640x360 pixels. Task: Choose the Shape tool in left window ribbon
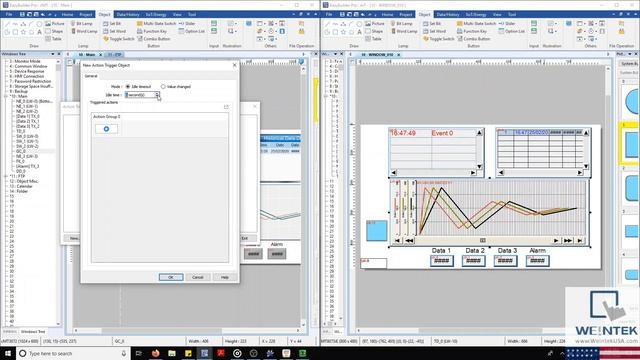pyautogui.click(x=54, y=31)
